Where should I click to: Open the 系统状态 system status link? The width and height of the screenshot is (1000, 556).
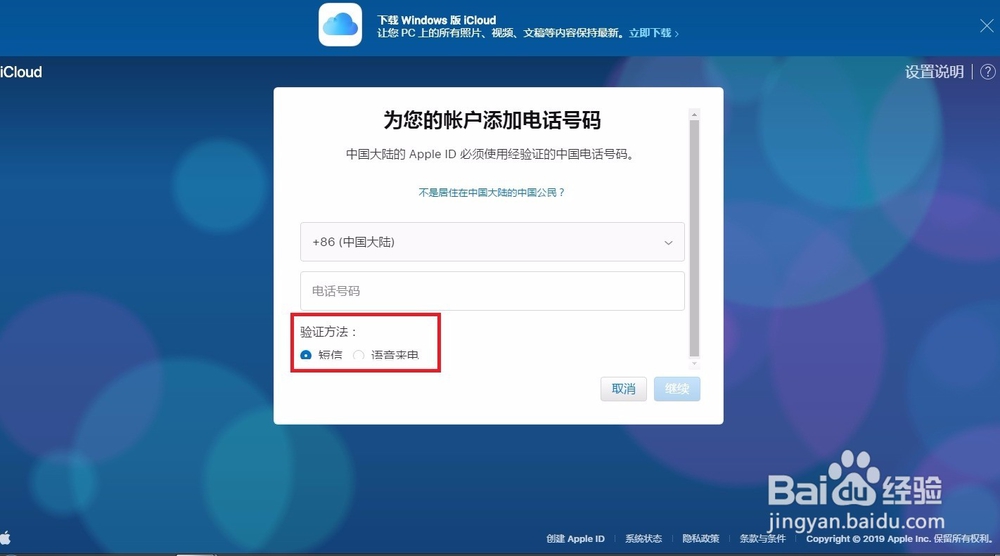pyautogui.click(x=643, y=539)
